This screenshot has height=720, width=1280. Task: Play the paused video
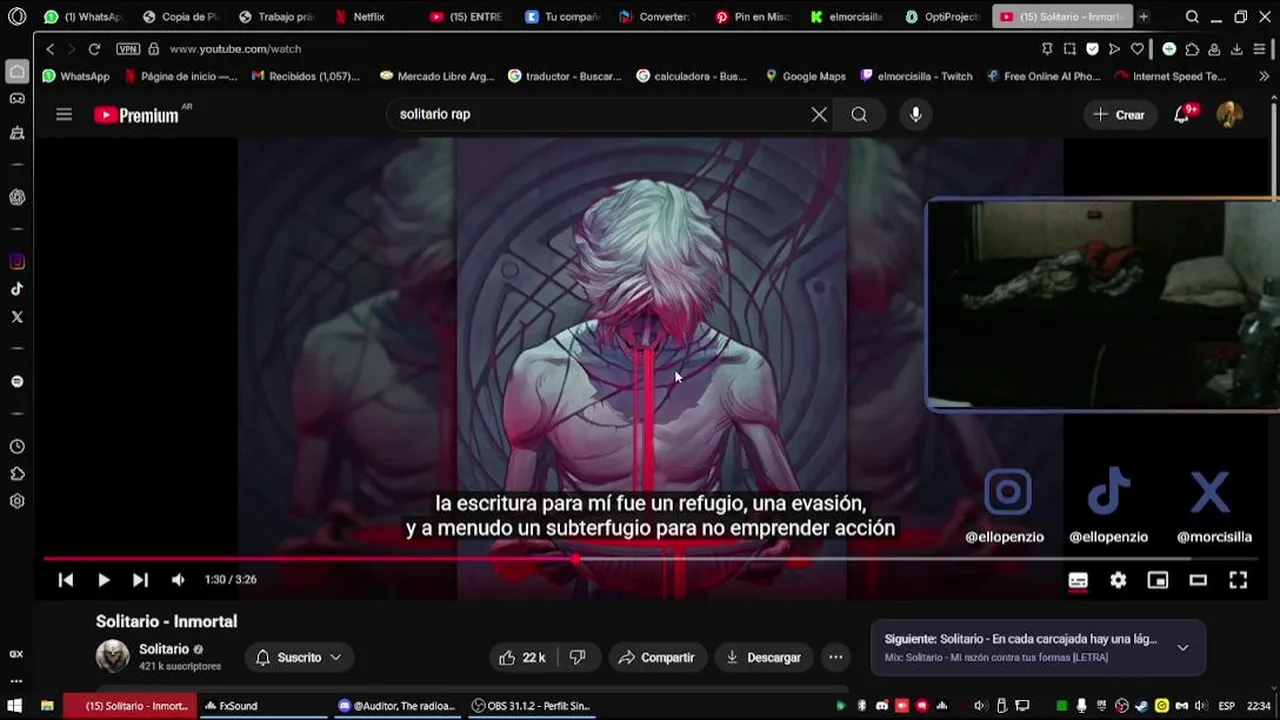coord(103,580)
